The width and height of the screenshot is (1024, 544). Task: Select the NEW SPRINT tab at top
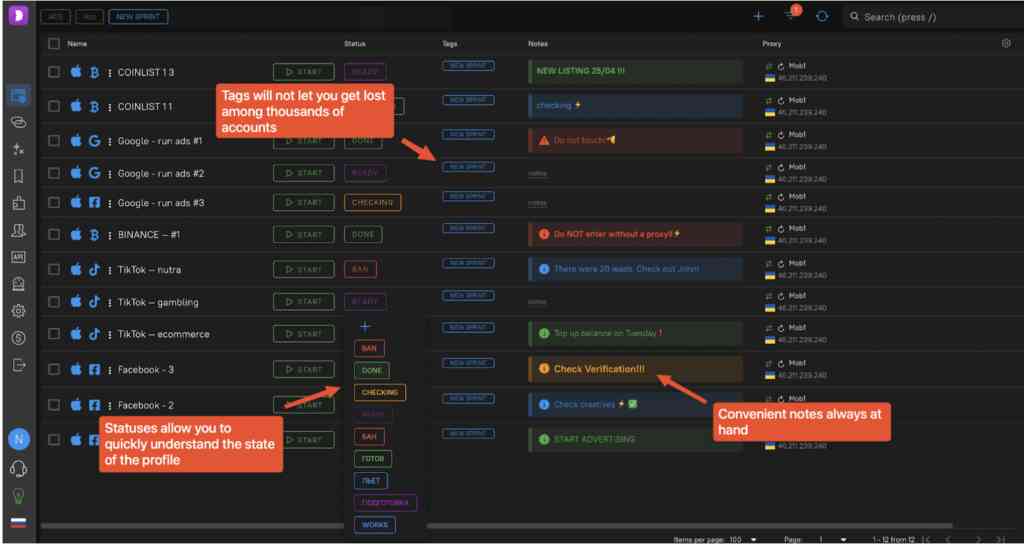pyautogui.click(x=138, y=17)
